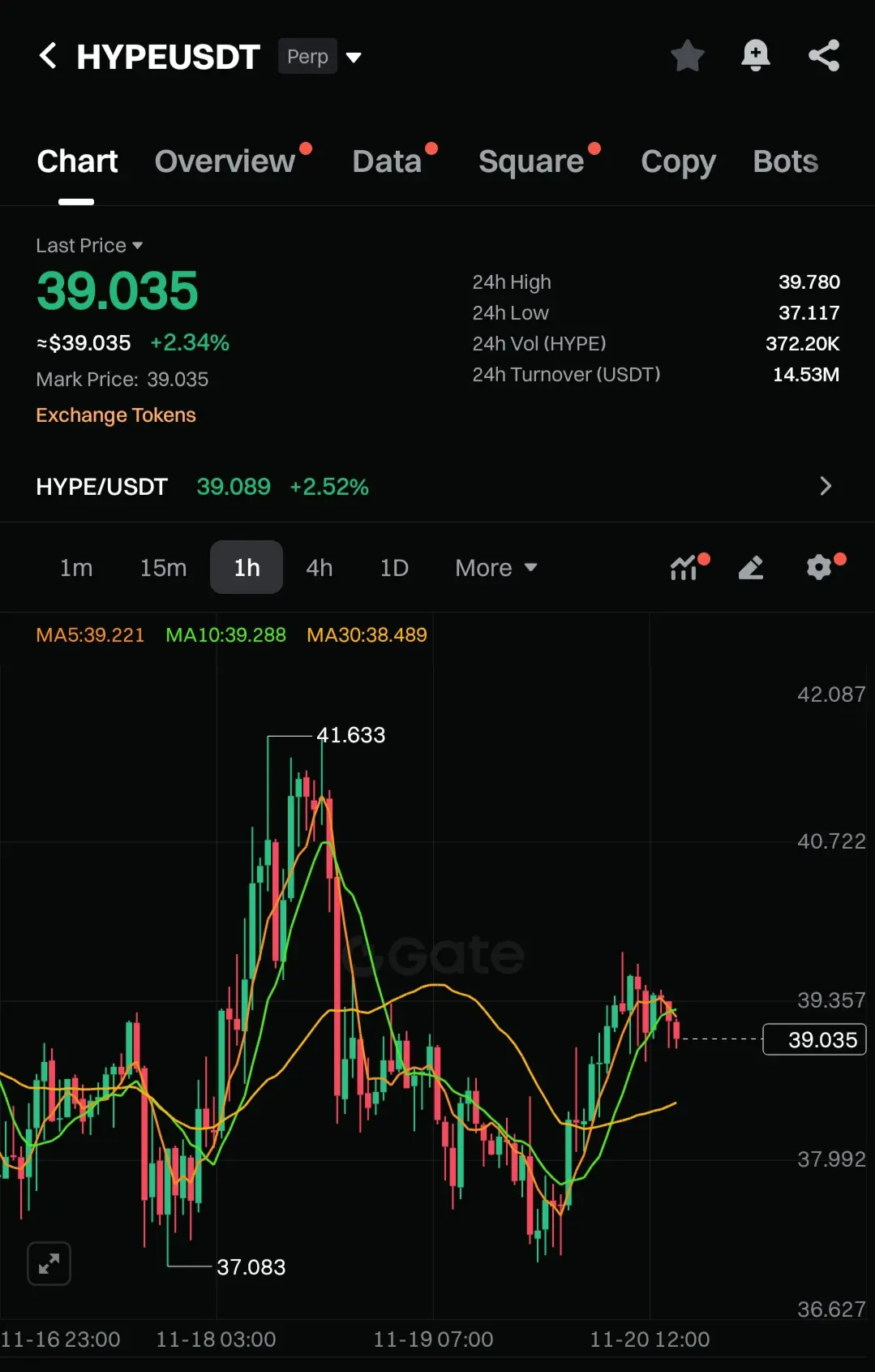Switch to the Chart tab

(77, 161)
